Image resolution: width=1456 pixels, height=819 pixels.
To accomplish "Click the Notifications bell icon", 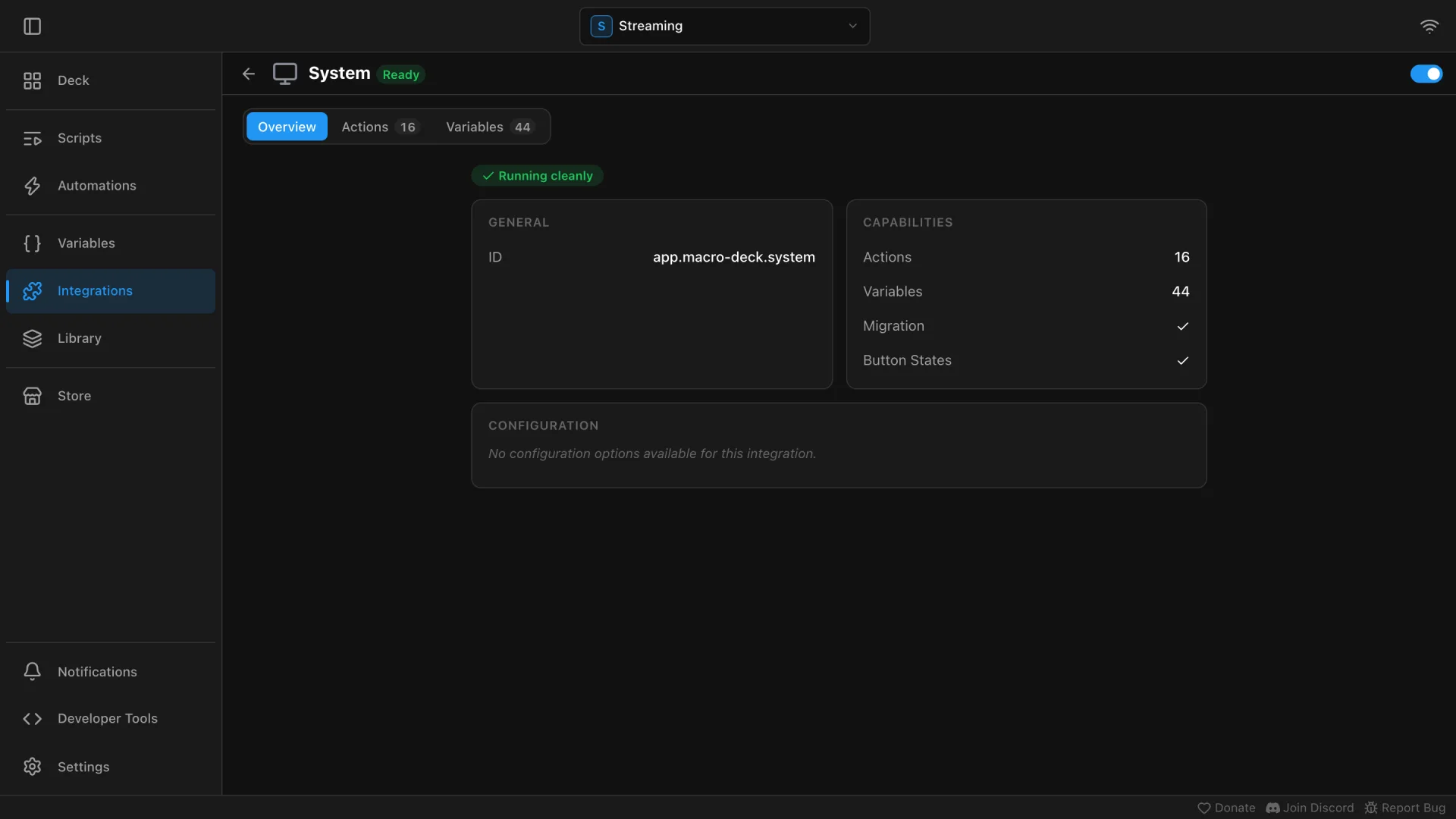I will tap(32, 672).
